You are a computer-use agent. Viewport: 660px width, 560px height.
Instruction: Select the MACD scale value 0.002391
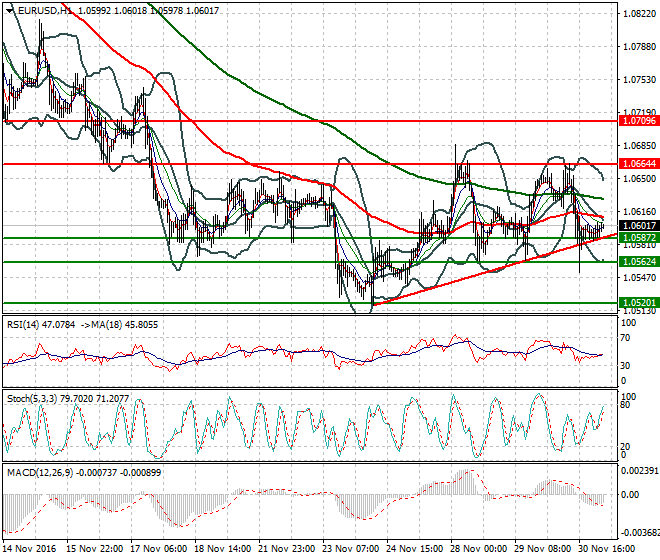coord(640,471)
